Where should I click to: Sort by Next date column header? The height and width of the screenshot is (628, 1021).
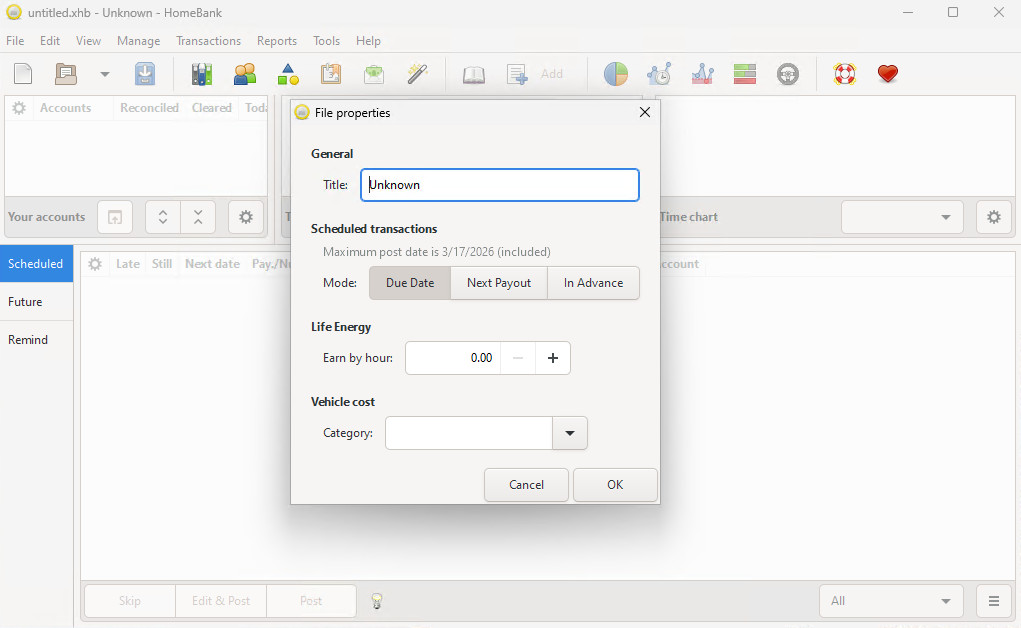pos(212,264)
